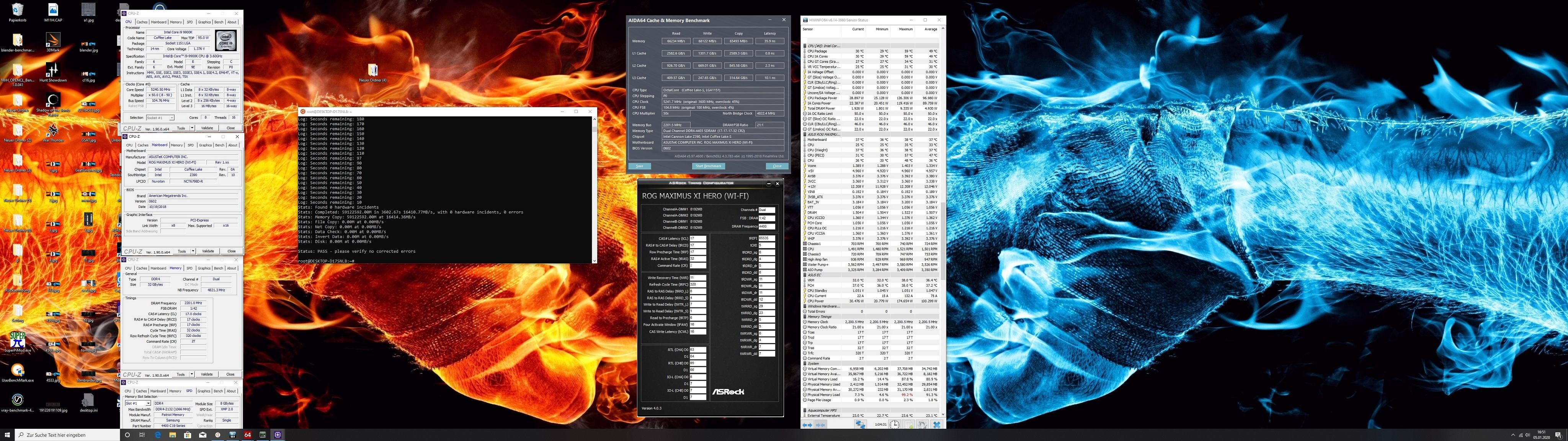
Task: Click the AIDA64 Save button
Action: [x=639, y=166]
